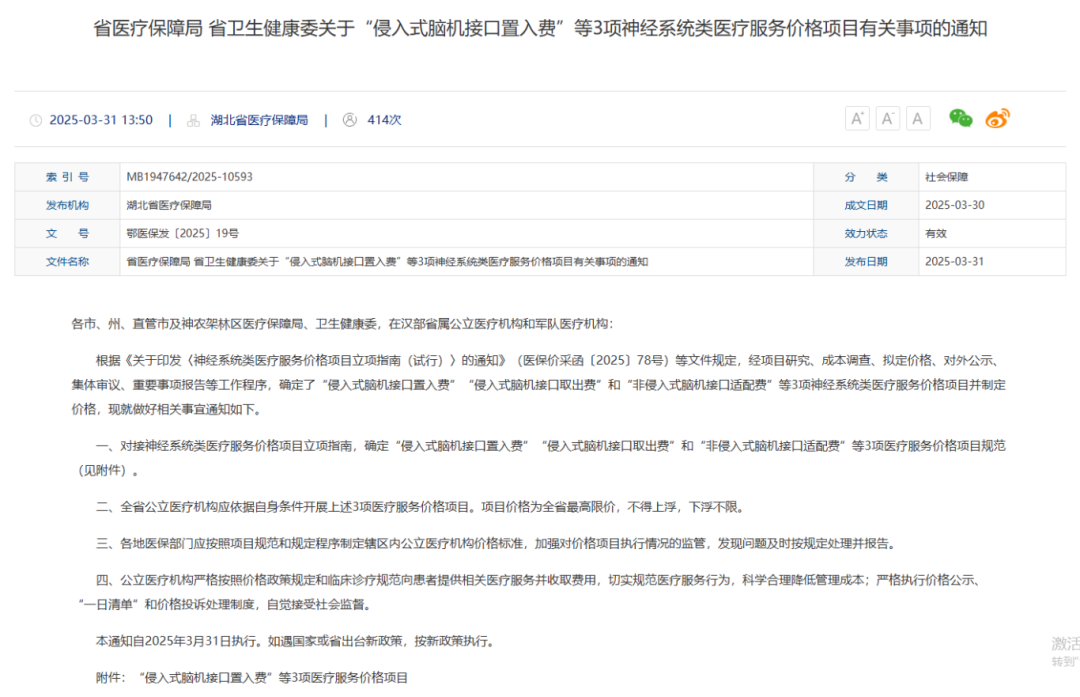Click the A+ icon to enlarge text
This screenshot has height=697, width=1080.
tap(857, 117)
